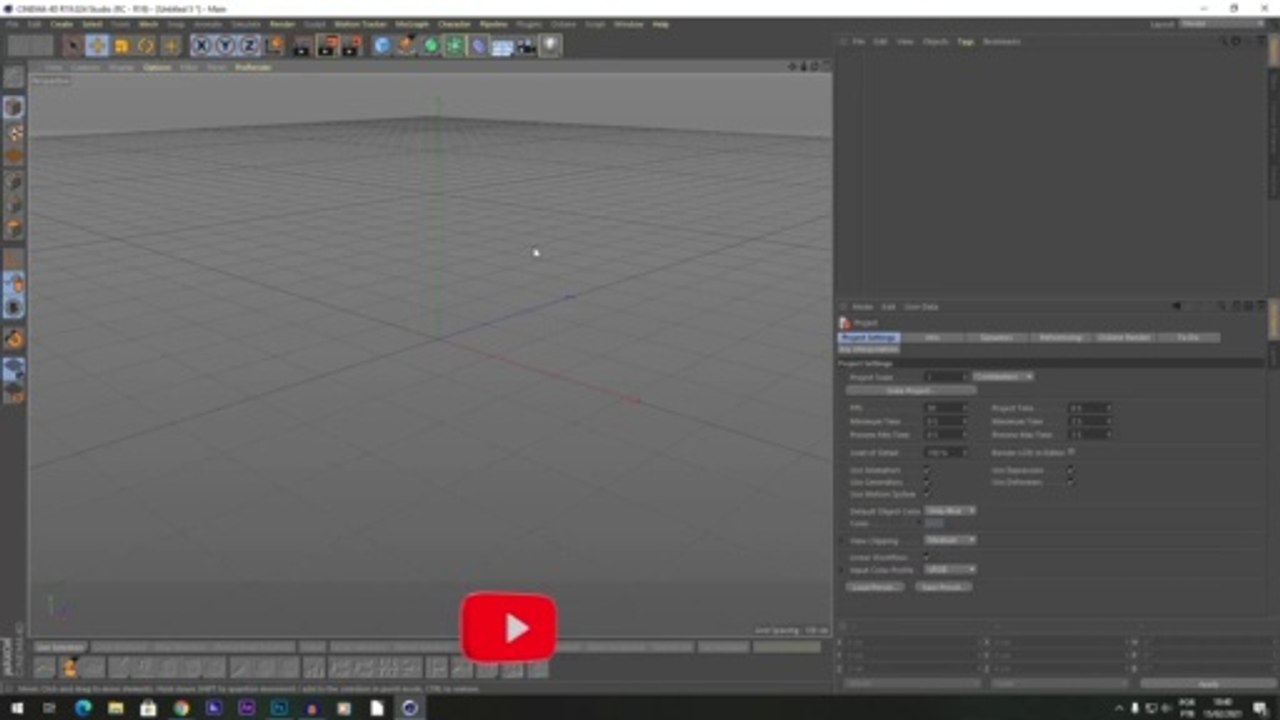Add a Cube primitive object
Screen dimensions: 1280x720
[382, 45]
